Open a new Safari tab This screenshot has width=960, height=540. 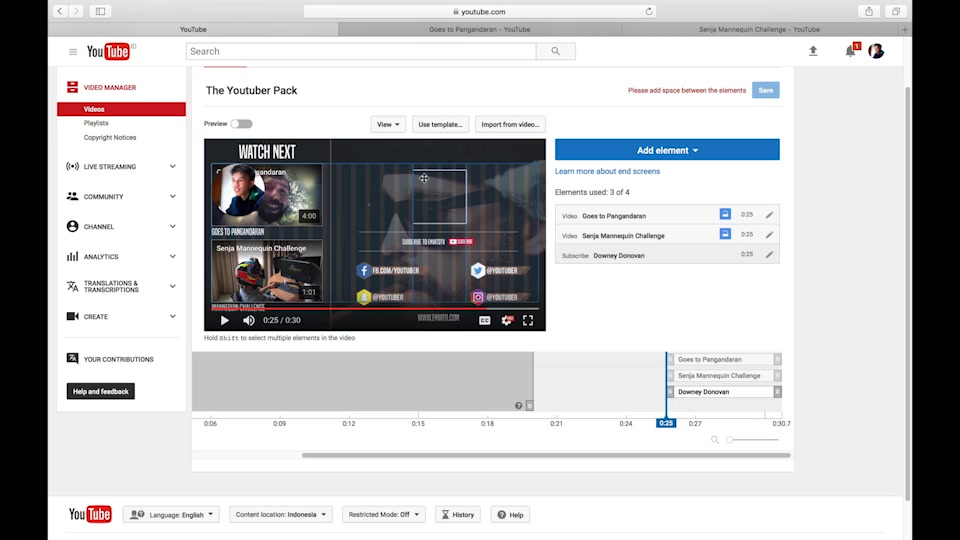click(x=905, y=29)
